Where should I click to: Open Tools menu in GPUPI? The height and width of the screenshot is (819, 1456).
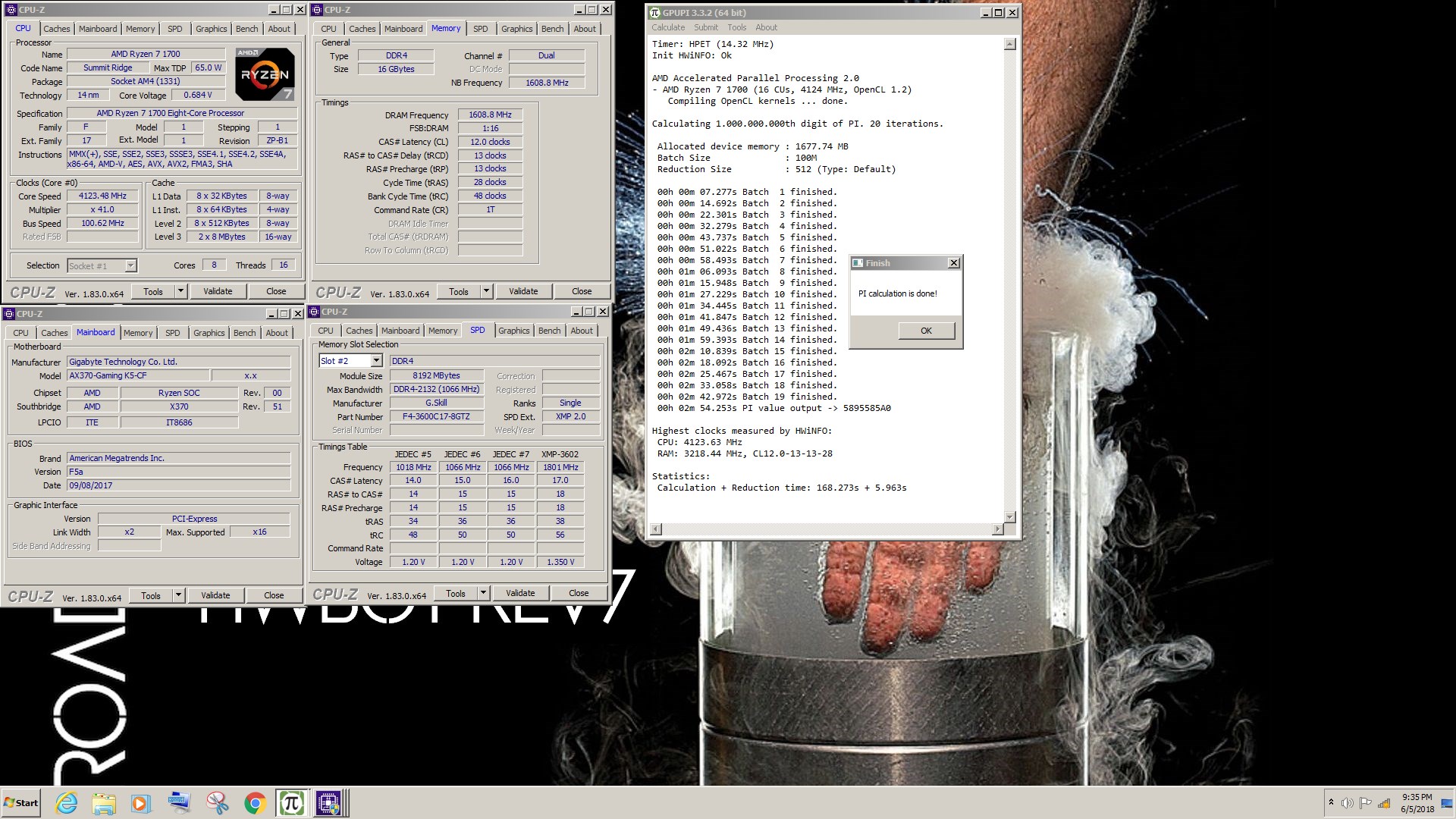[x=737, y=27]
